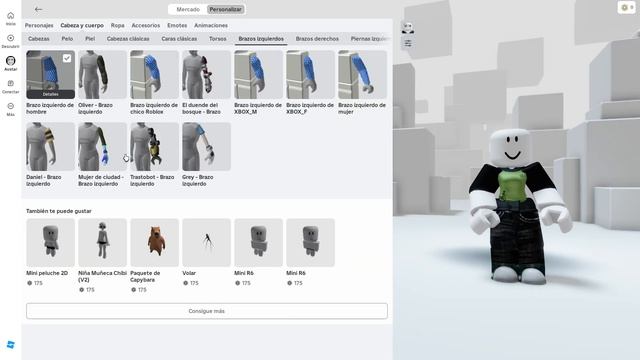Open Robux balance icon top right
640x360 pixels.
(x=626, y=7)
